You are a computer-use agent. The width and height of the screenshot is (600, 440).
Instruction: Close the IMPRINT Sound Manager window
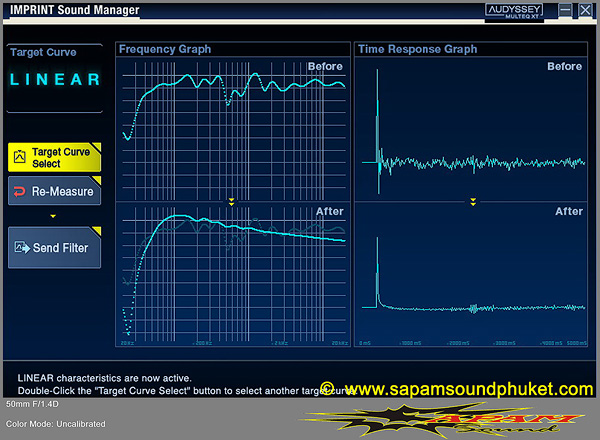585,10
